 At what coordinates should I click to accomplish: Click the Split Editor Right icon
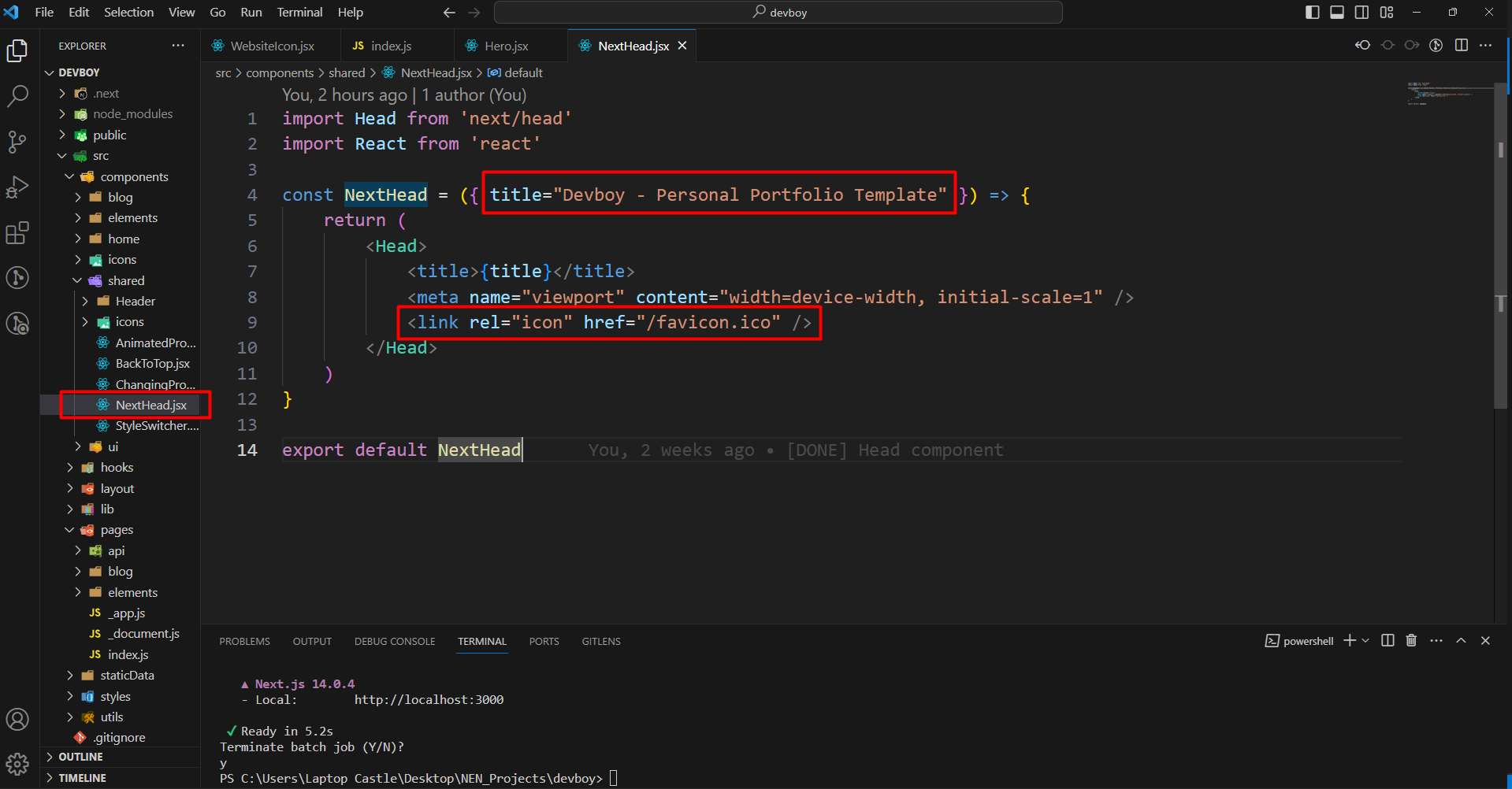1462,46
